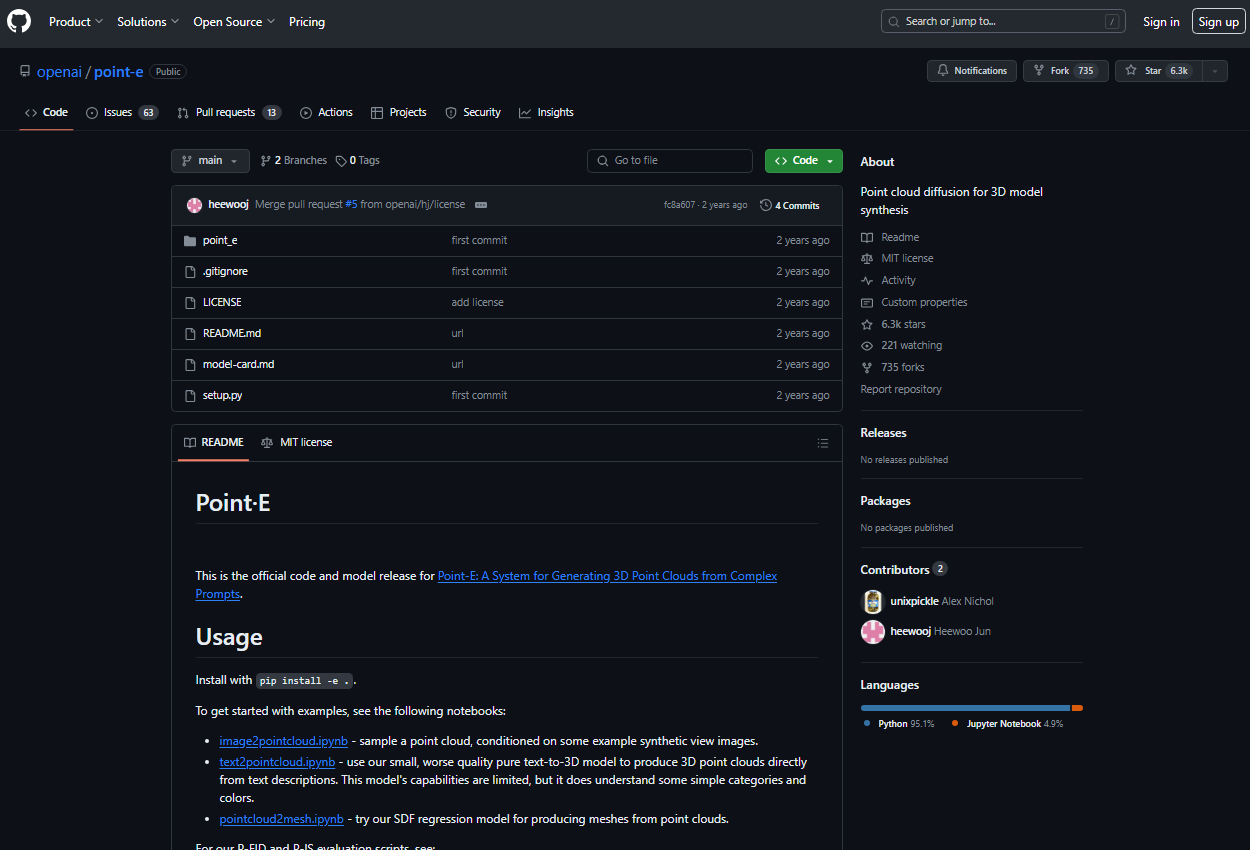1250x850 pixels.
Task: Expand the star lists dropdown arrow
Action: pyautogui.click(x=1214, y=71)
